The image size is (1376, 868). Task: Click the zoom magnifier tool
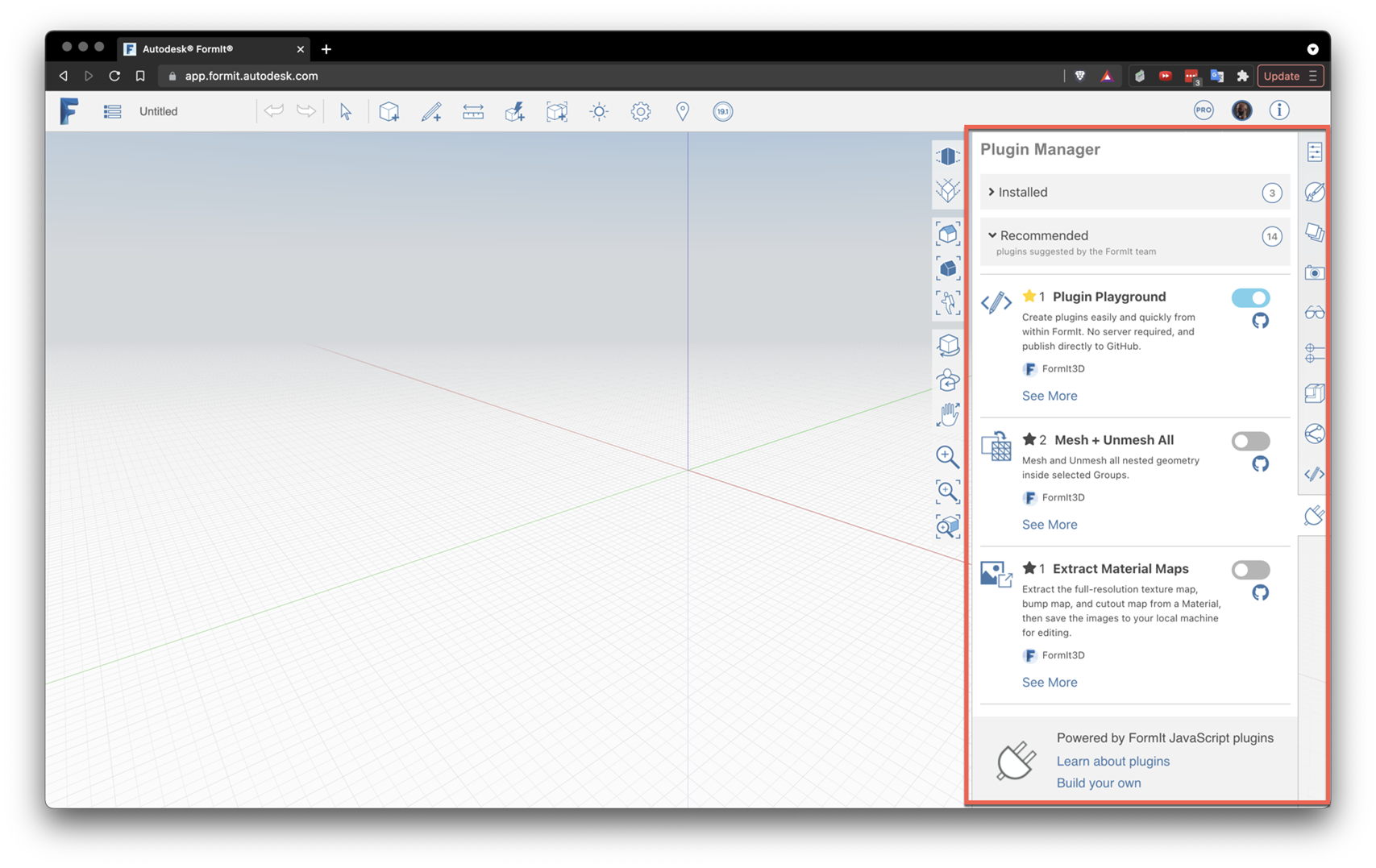point(948,456)
